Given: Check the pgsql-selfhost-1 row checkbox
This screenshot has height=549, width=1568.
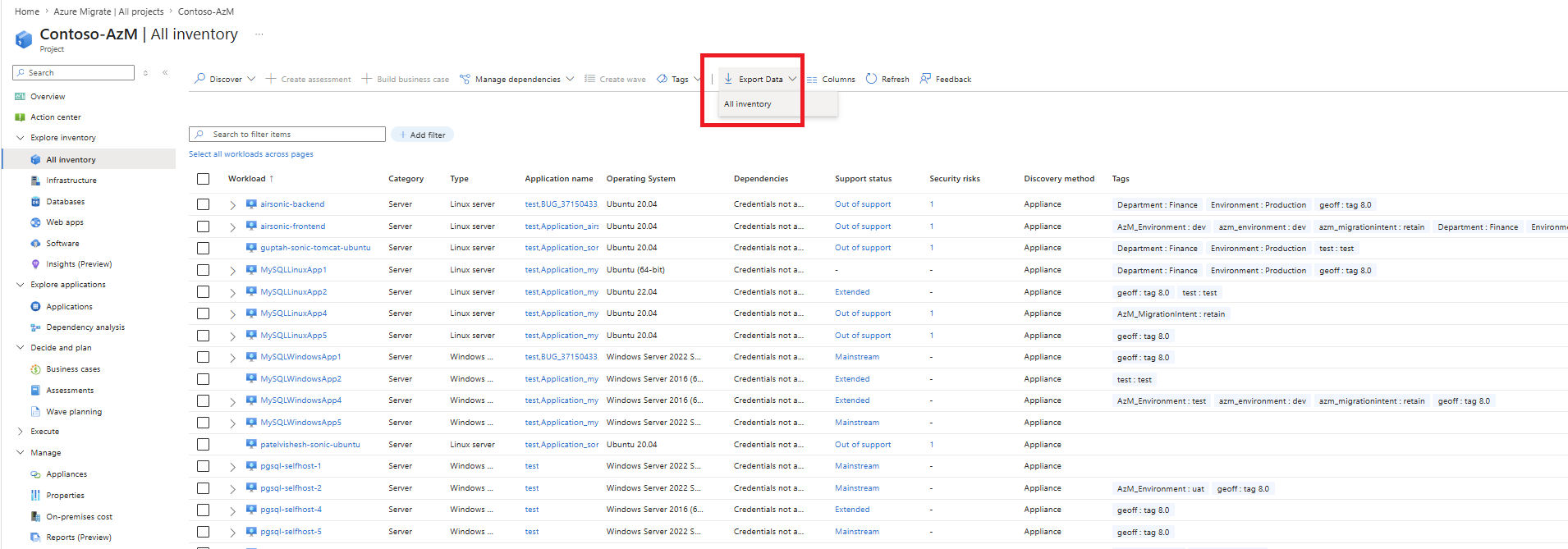Looking at the screenshot, I should 204,466.
